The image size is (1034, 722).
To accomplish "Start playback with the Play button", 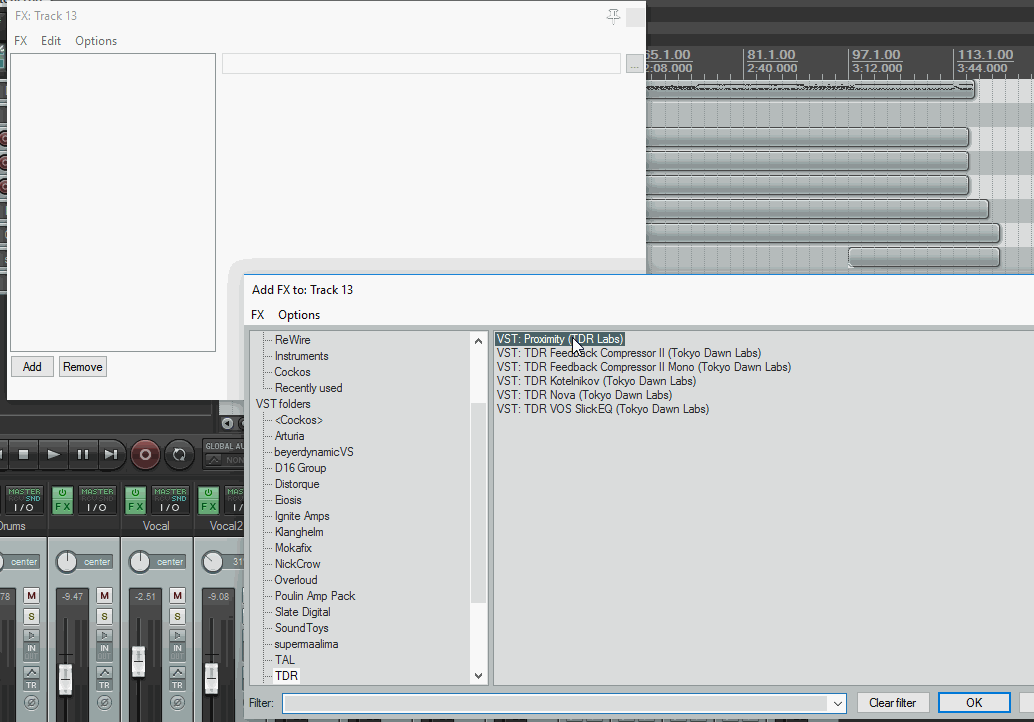I will pos(53,454).
